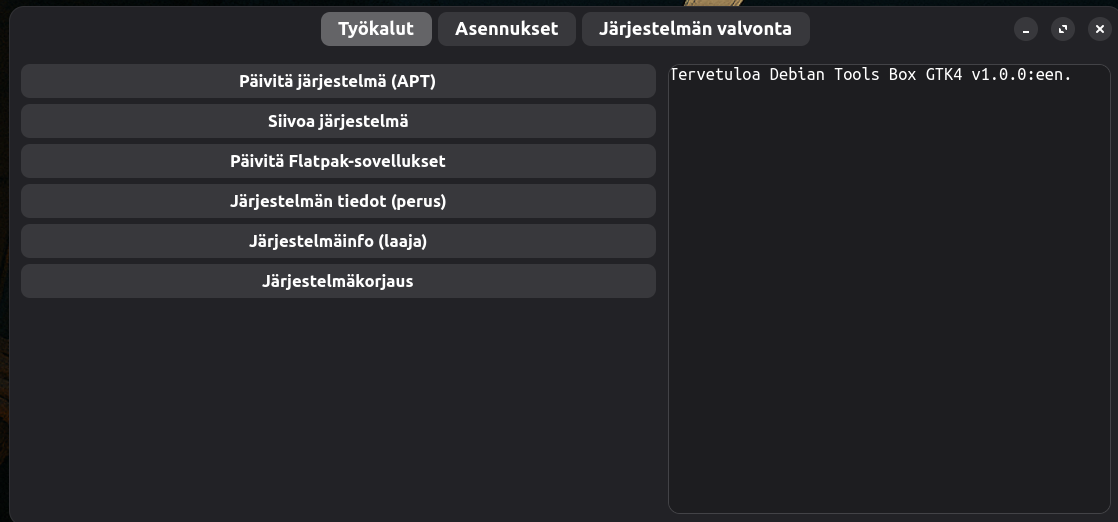Click blank panel area below Järjestelmäkorjaus
This screenshot has height=522, width=1118.
tap(338, 400)
